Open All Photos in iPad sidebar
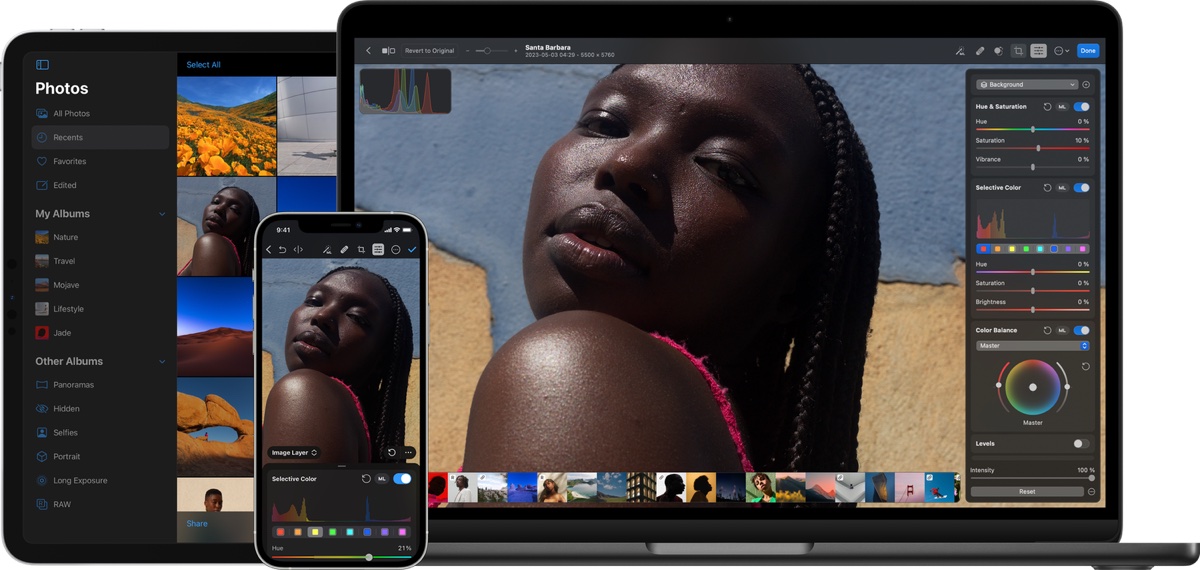Image resolution: width=1200 pixels, height=570 pixels. 100,114
